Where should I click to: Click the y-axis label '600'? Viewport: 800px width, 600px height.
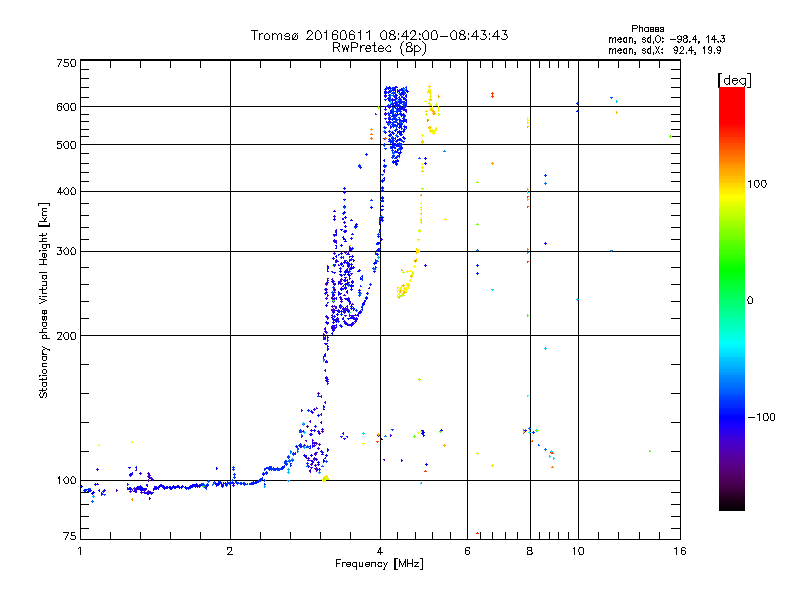(x=67, y=107)
